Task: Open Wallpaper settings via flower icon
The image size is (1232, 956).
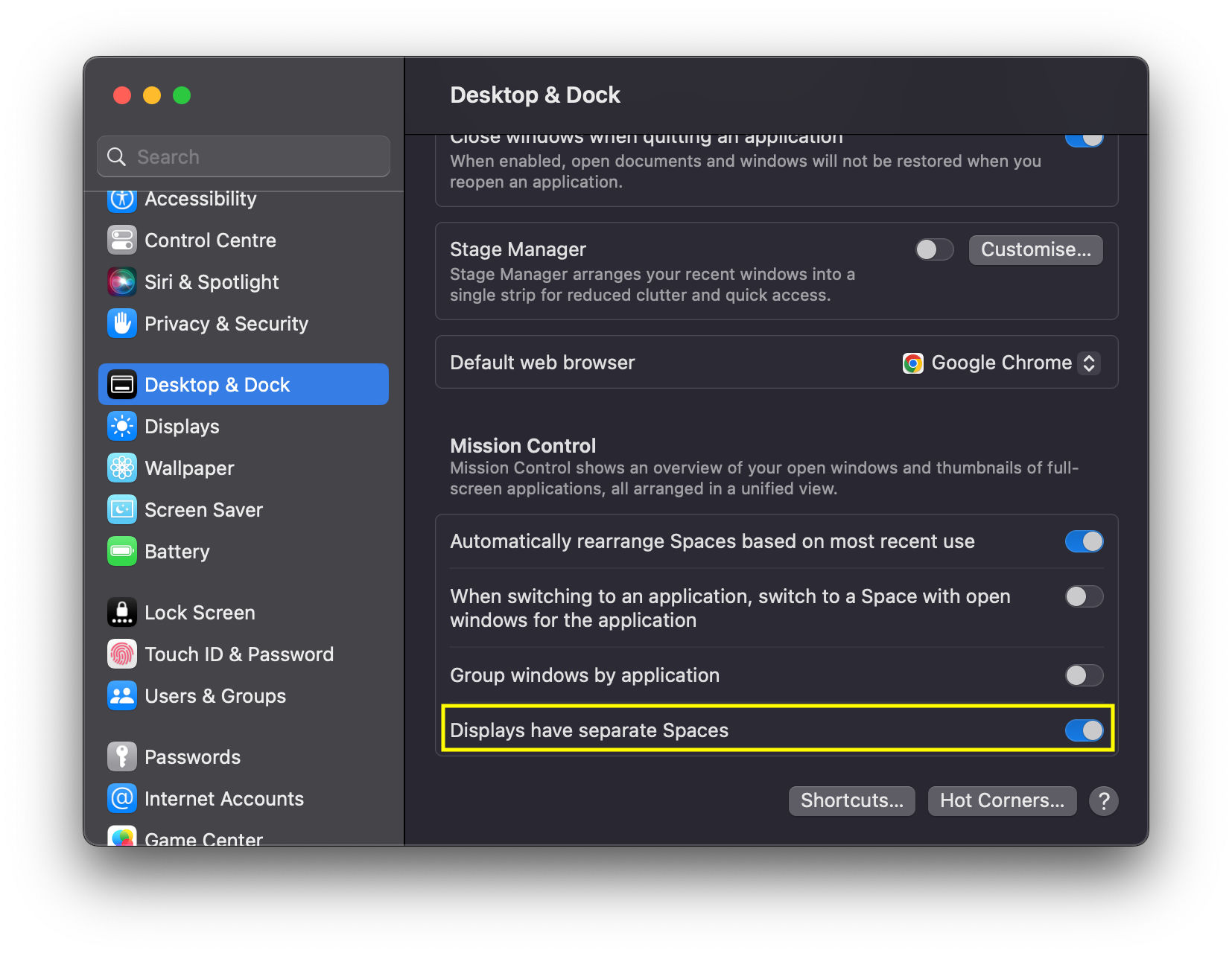Action: (x=122, y=468)
